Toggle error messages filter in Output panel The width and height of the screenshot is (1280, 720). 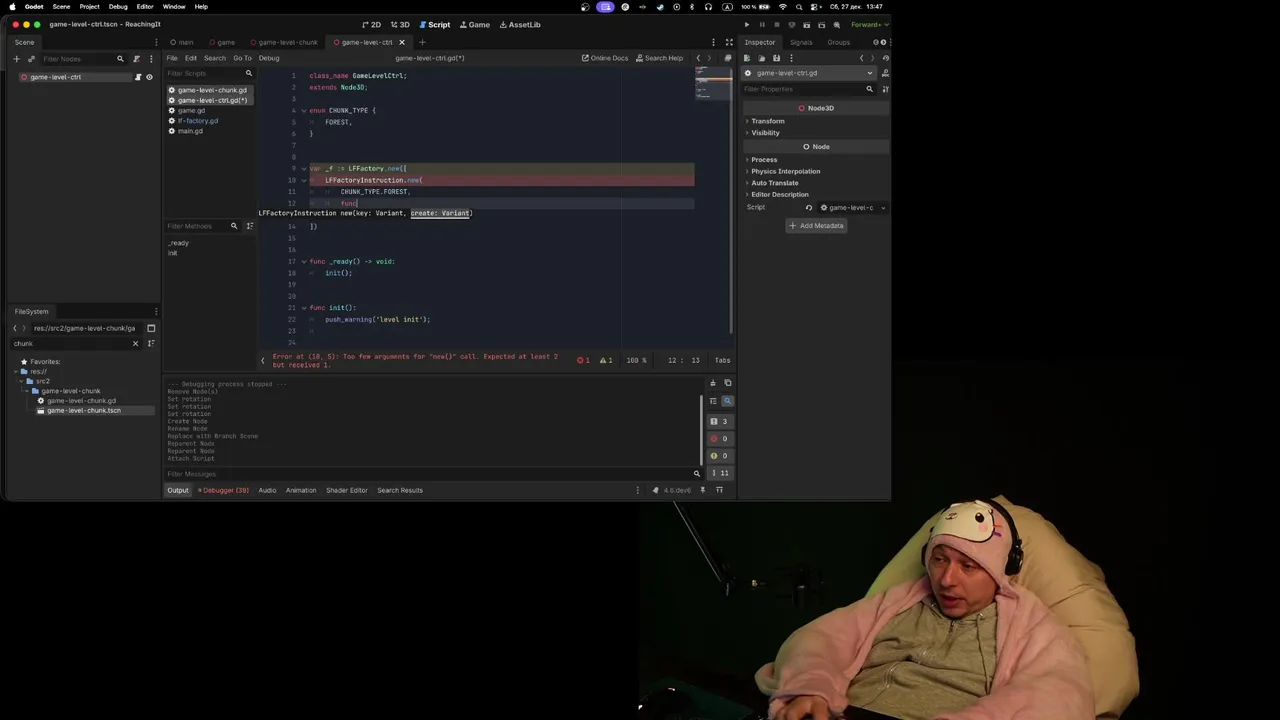[718, 439]
